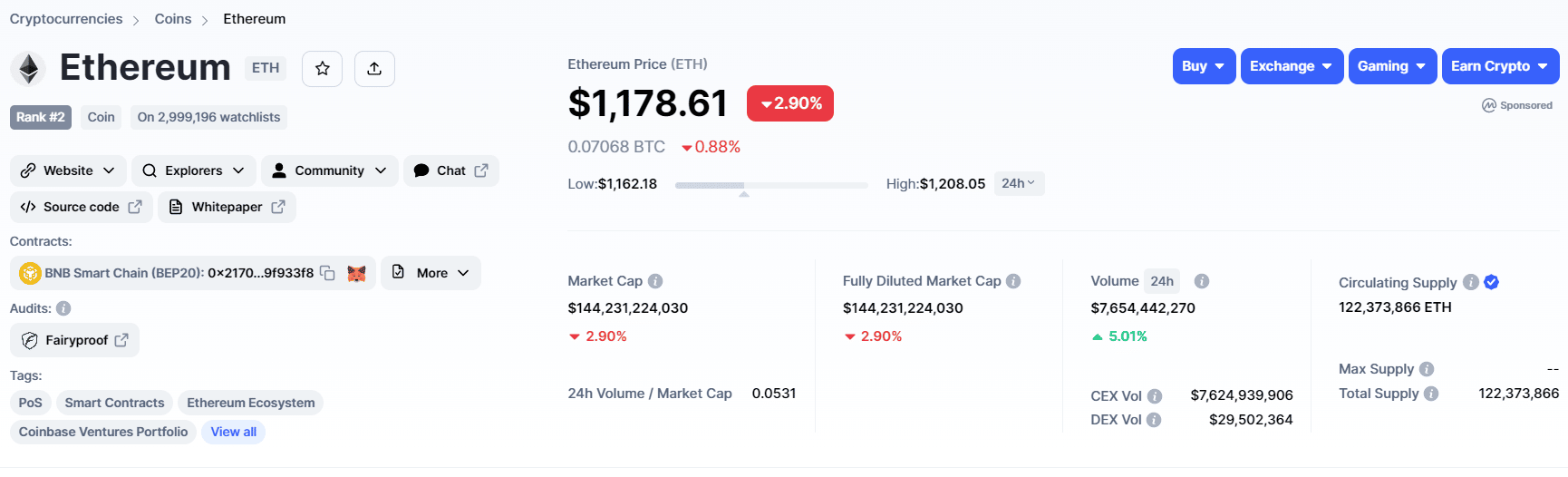Viewport: 1568px width, 477px height.
Task: Click the verified Circulating Supply badge
Action: tap(1492, 282)
